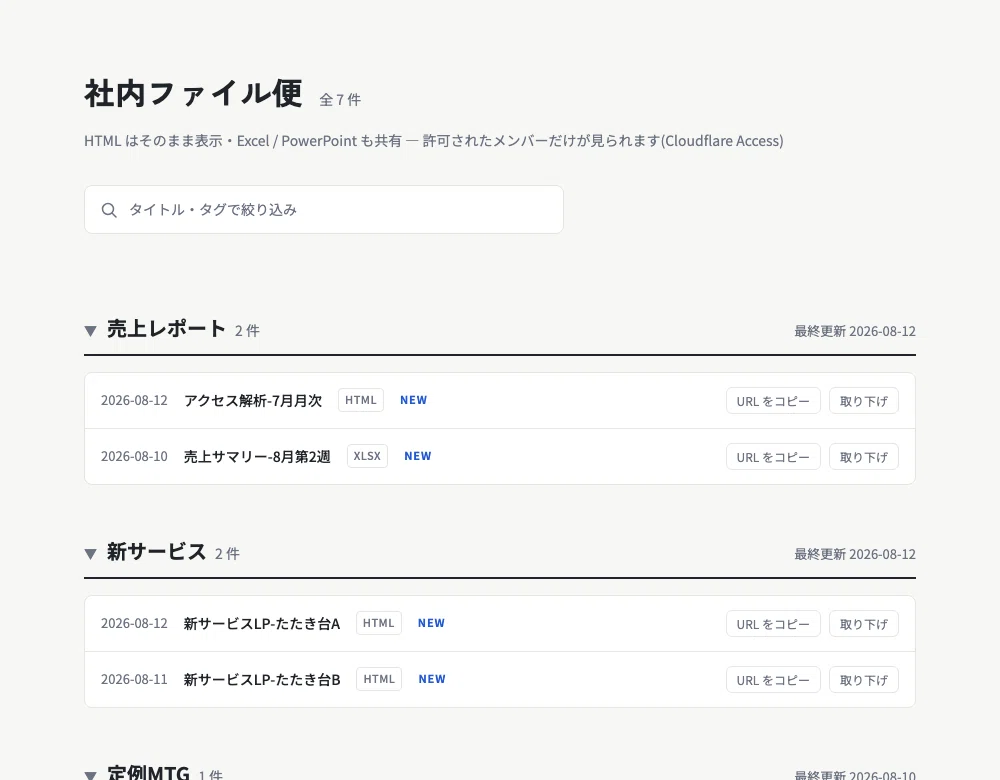The height and width of the screenshot is (780, 1000).
Task: Click 最終更新 2026-08-12 in 売上レポート header
Action: click(855, 331)
